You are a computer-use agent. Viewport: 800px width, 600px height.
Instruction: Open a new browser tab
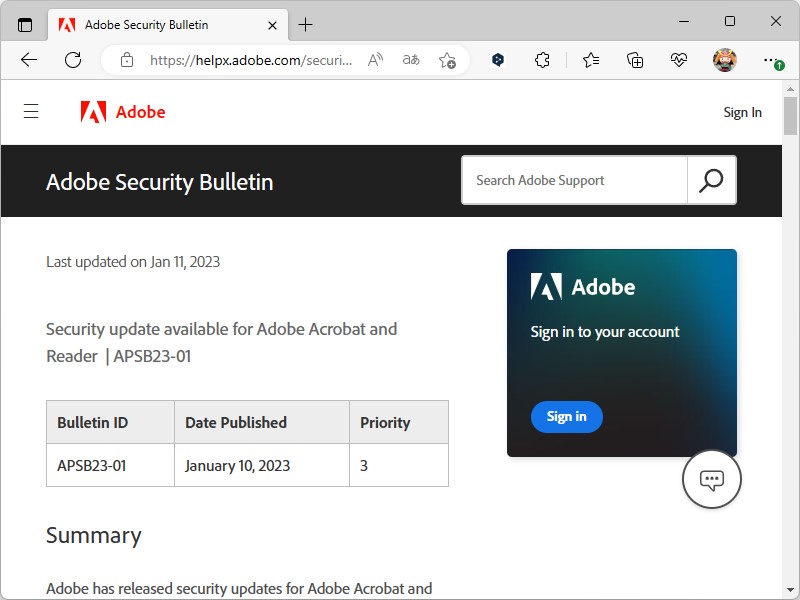[306, 24]
